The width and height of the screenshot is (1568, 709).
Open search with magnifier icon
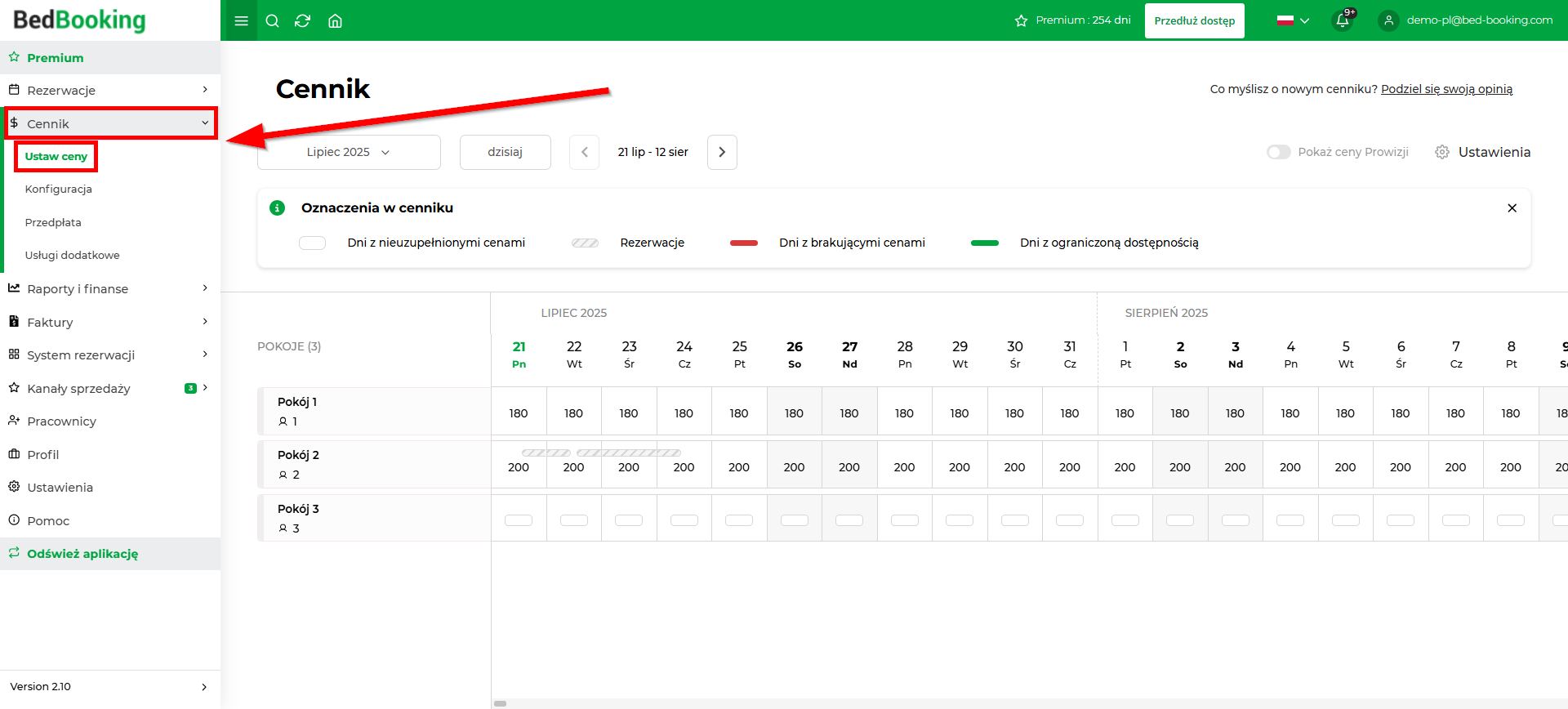273,20
